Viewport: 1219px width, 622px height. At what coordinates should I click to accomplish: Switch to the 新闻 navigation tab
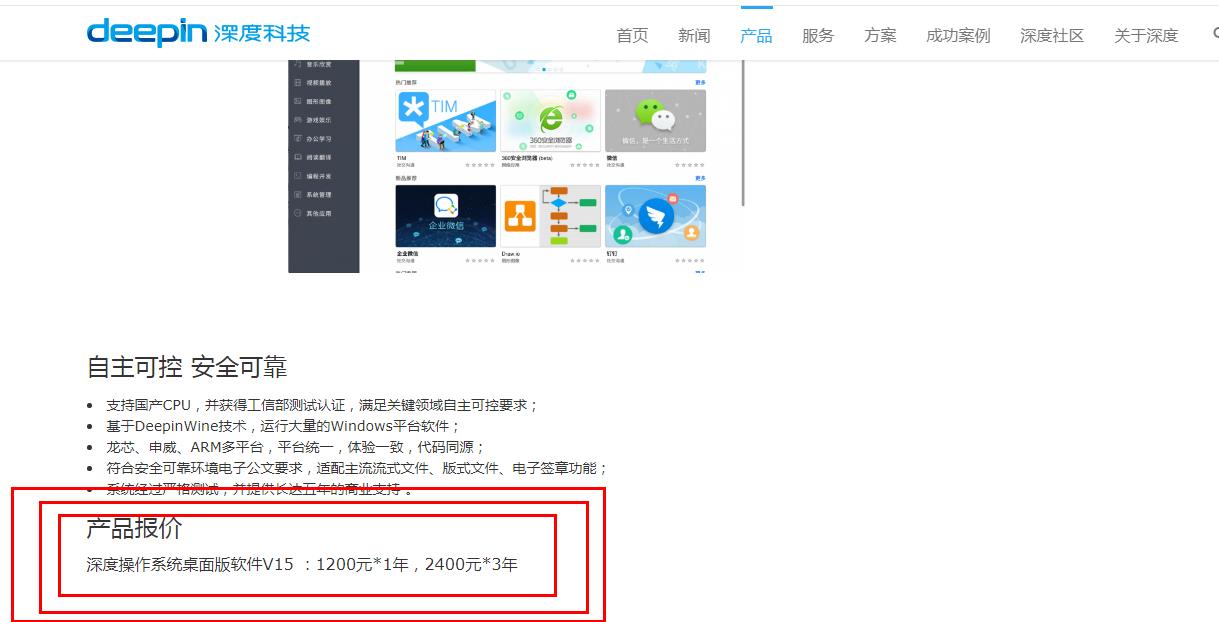point(694,34)
